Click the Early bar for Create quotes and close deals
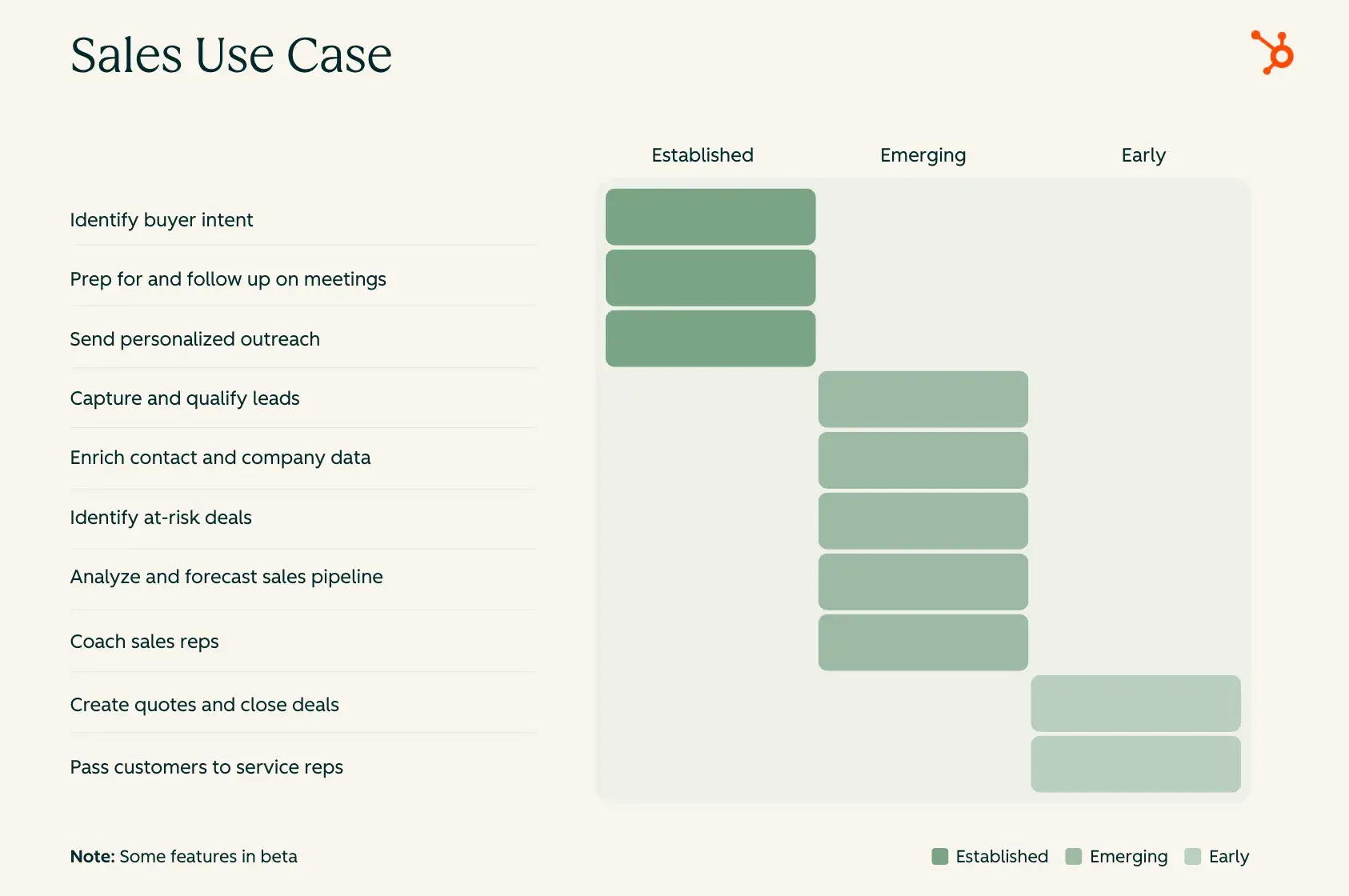This screenshot has height=896, width=1349. point(1135,703)
